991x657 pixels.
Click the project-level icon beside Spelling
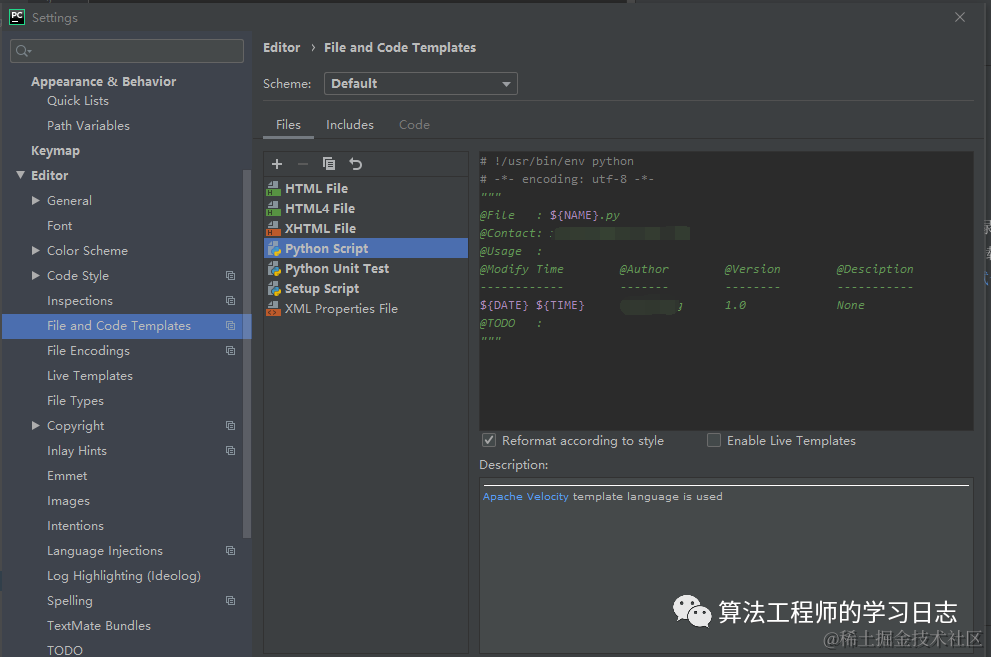click(231, 601)
